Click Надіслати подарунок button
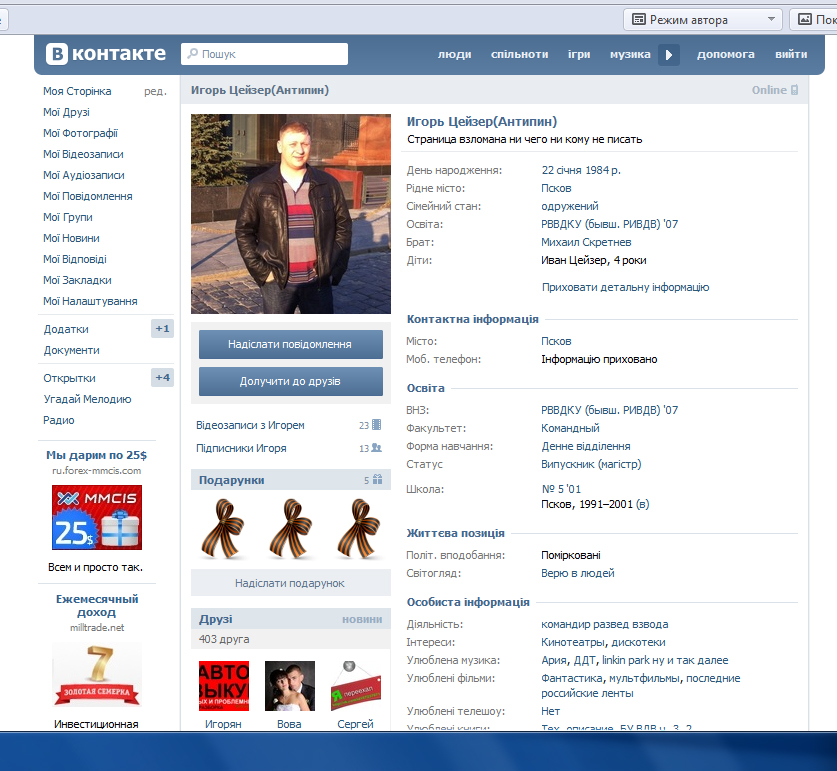The image size is (837, 771). [290, 583]
